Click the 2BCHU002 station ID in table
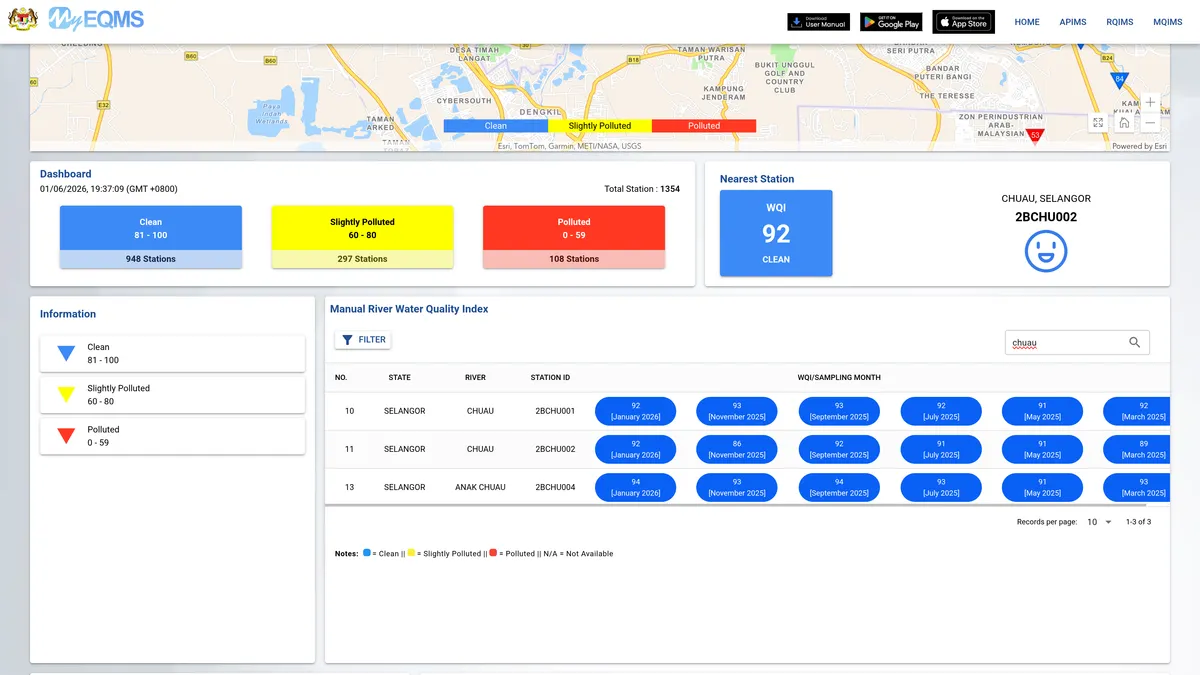The height and width of the screenshot is (675, 1200). coord(555,449)
